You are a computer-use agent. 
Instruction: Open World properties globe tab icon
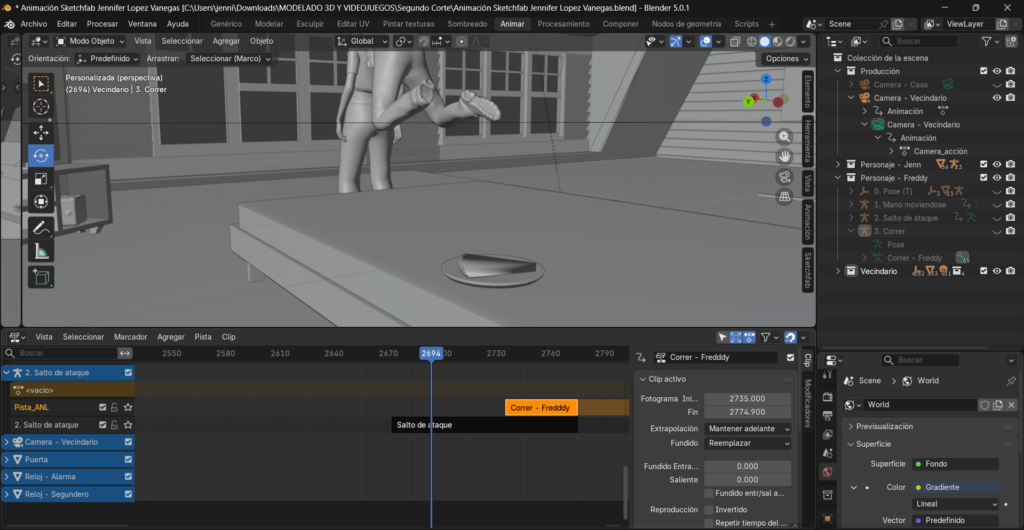coord(827,472)
